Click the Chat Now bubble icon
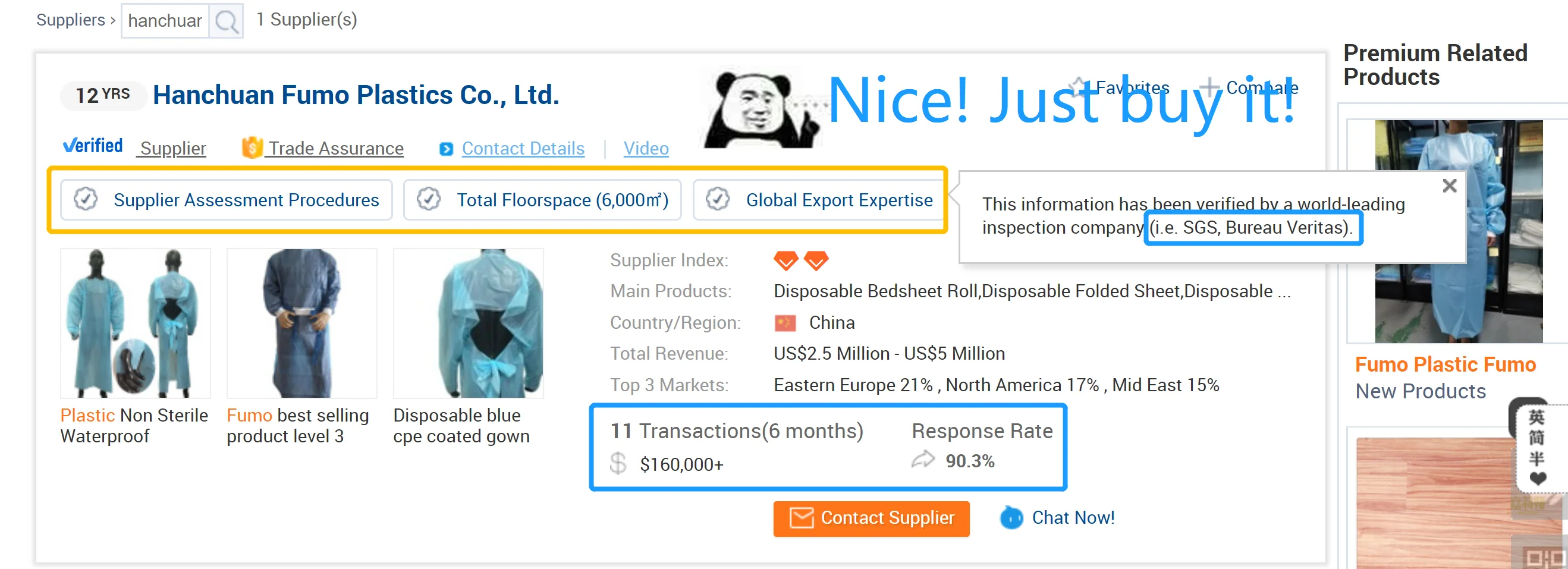The image size is (1568, 569). tap(1011, 518)
